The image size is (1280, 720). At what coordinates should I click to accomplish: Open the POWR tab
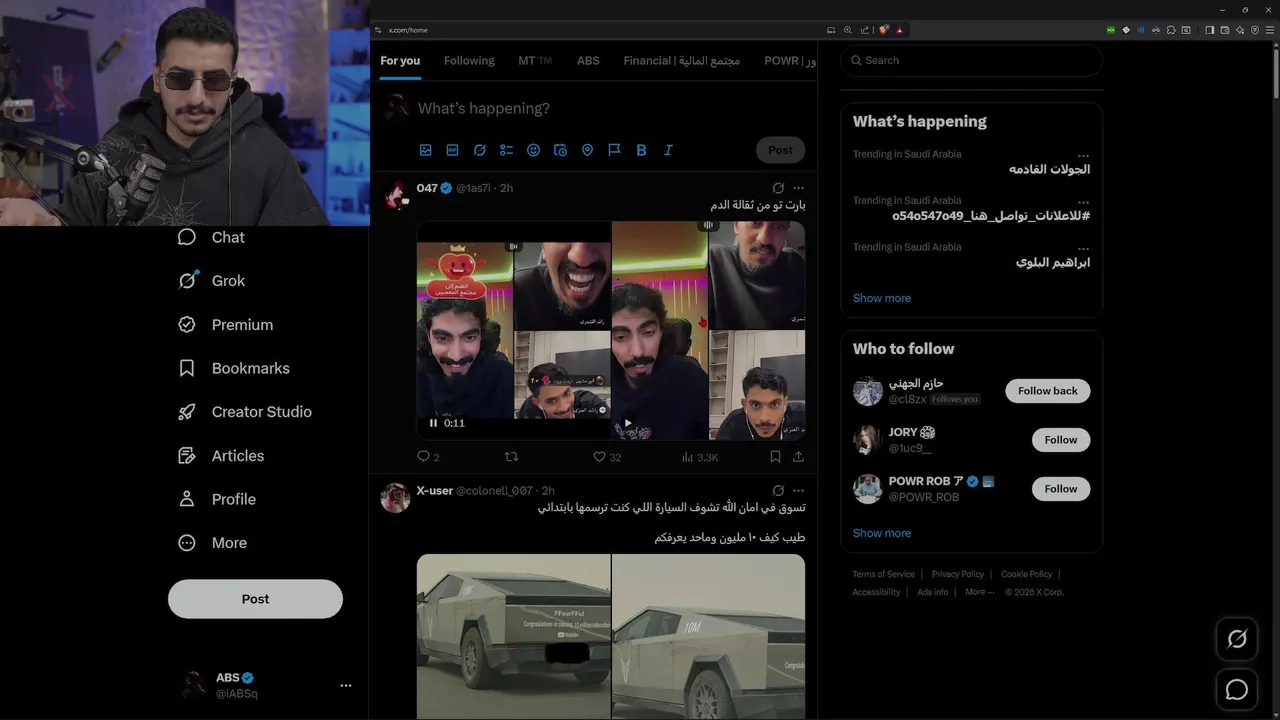point(789,61)
